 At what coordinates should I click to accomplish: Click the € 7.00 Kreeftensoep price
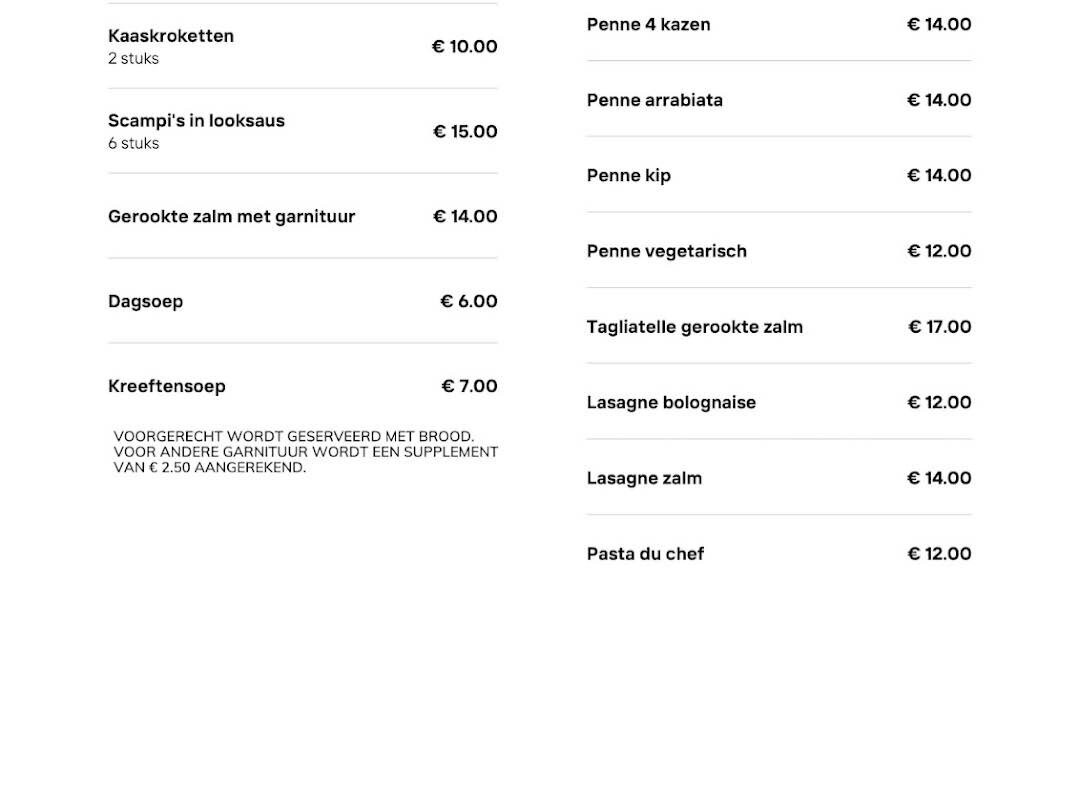(469, 387)
